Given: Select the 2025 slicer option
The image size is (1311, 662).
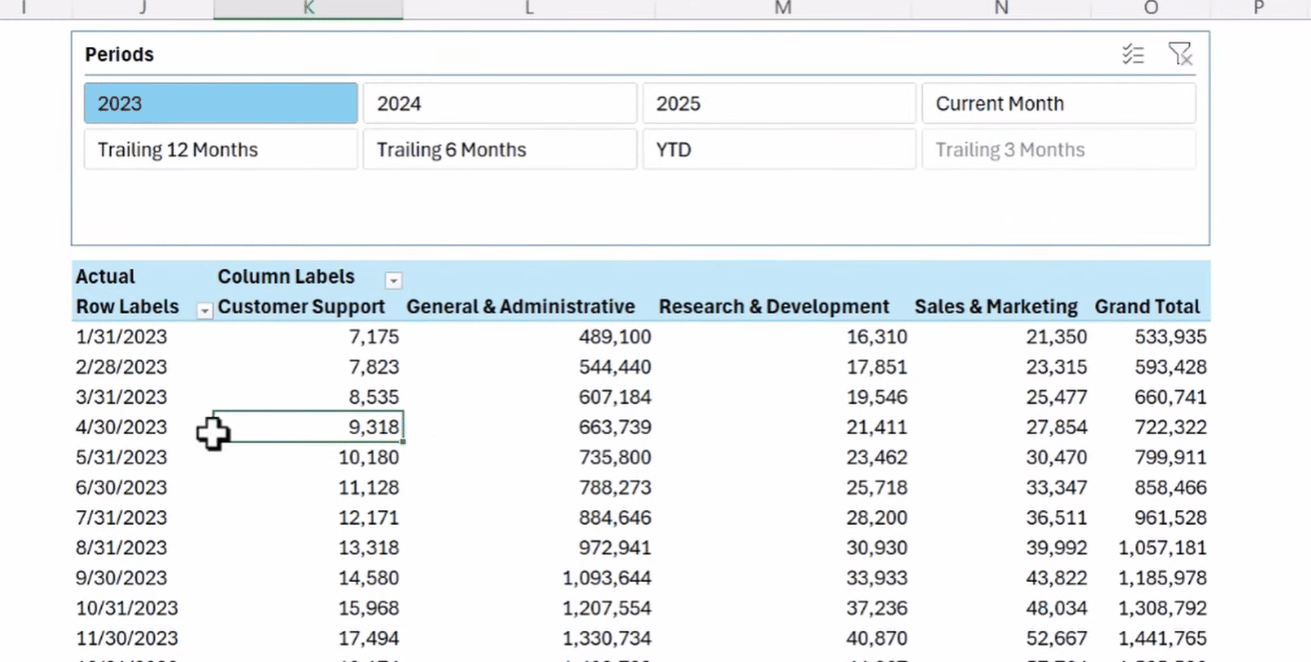Looking at the screenshot, I should coord(779,103).
